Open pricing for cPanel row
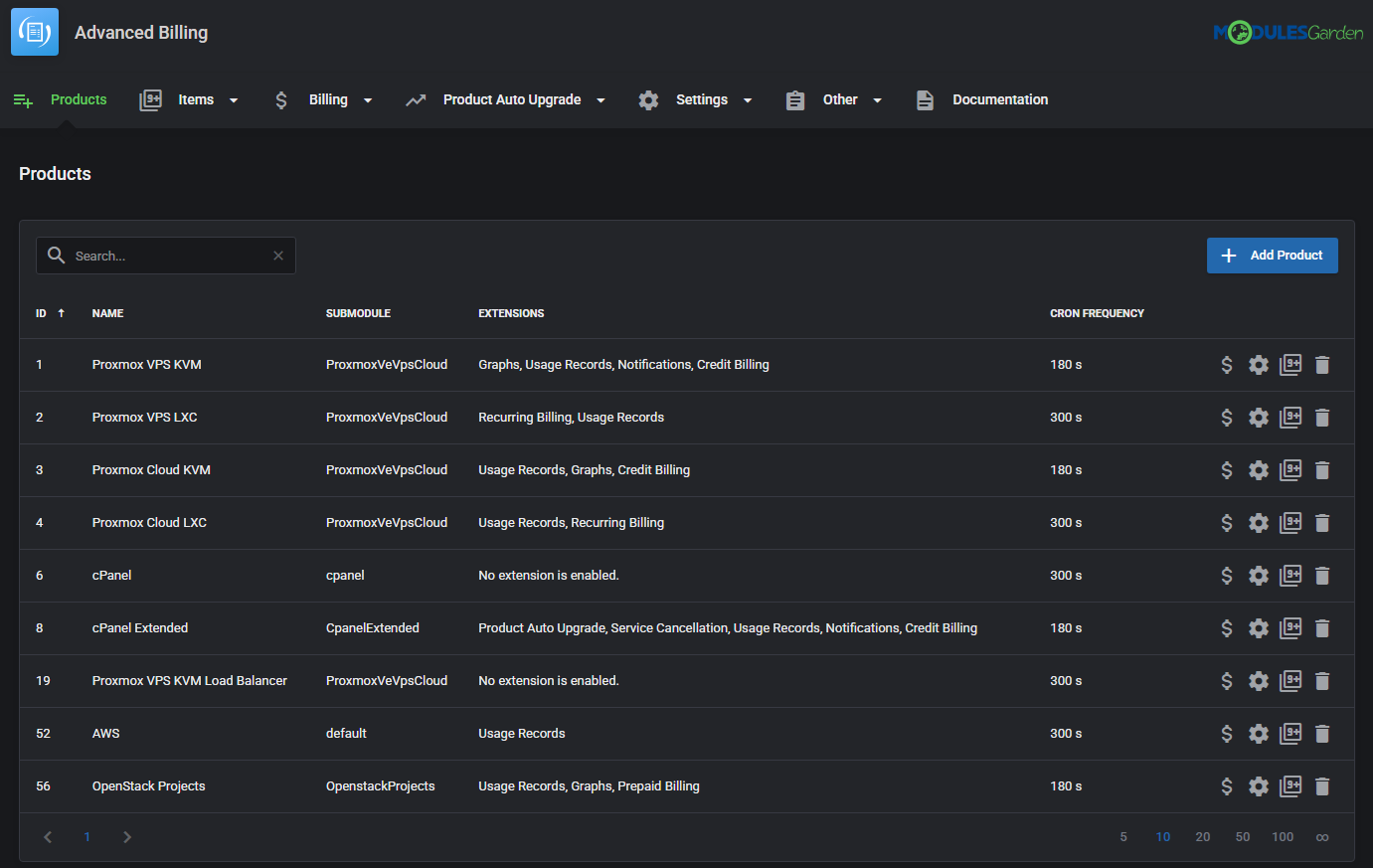 1227,576
